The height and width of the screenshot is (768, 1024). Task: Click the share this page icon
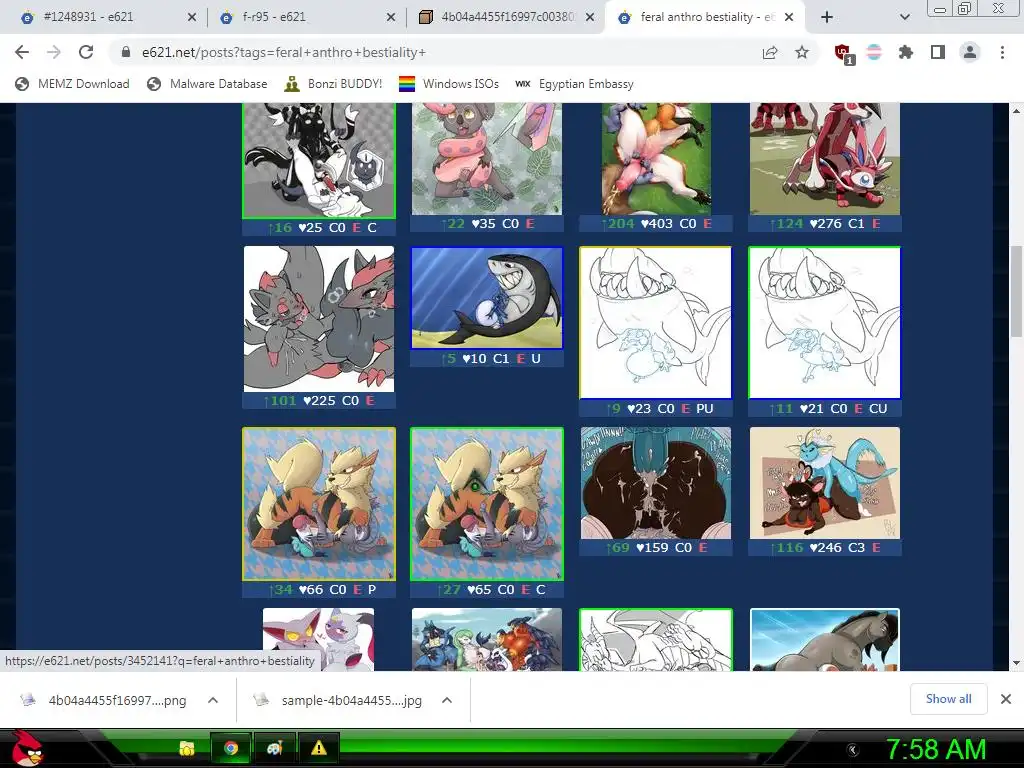770,53
